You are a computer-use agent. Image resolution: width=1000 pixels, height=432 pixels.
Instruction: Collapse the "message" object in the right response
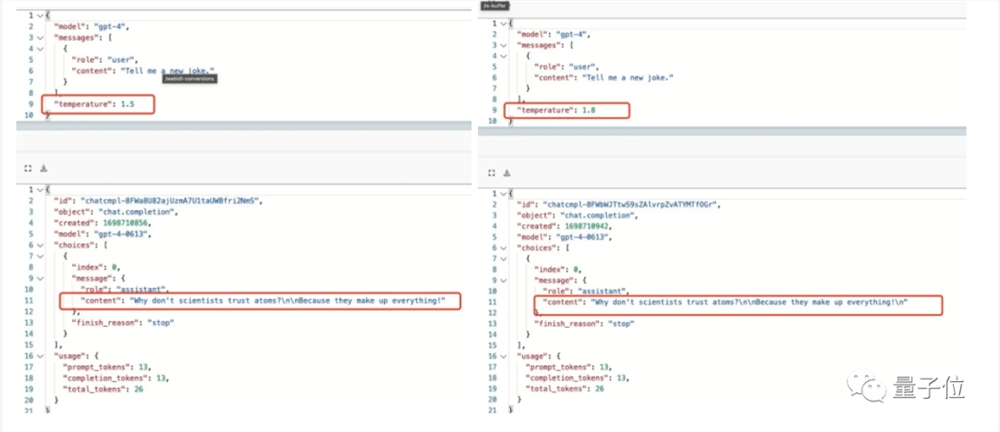(503, 280)
